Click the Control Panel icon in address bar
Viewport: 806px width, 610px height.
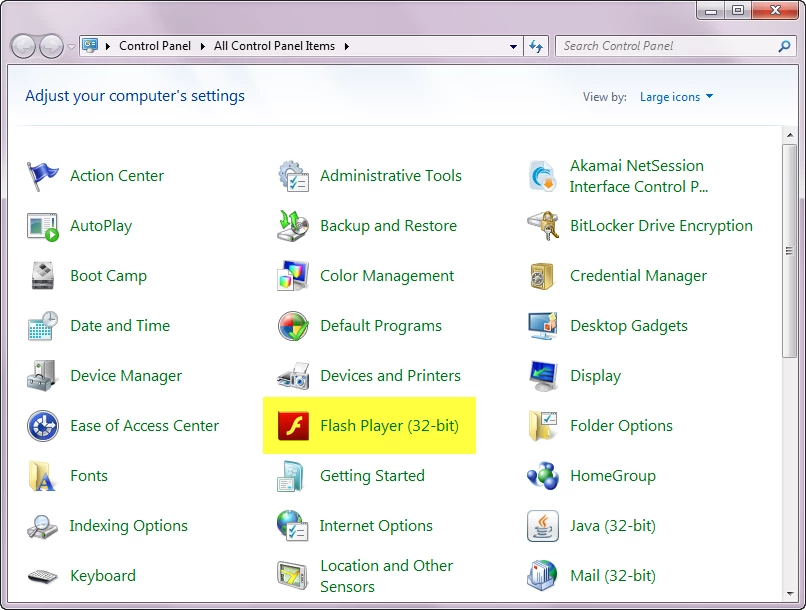(90, 46)
